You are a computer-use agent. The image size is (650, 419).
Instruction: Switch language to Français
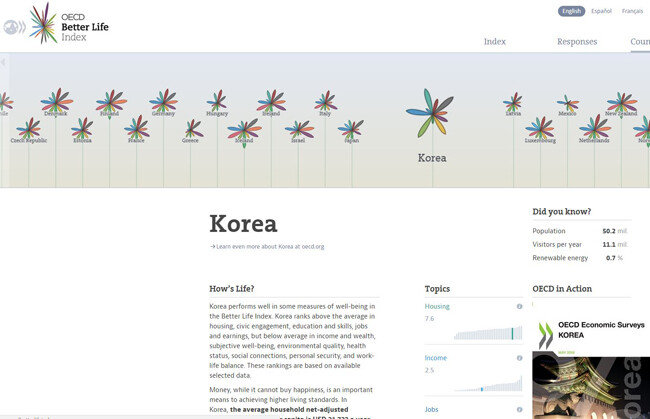tap(632, 11)
